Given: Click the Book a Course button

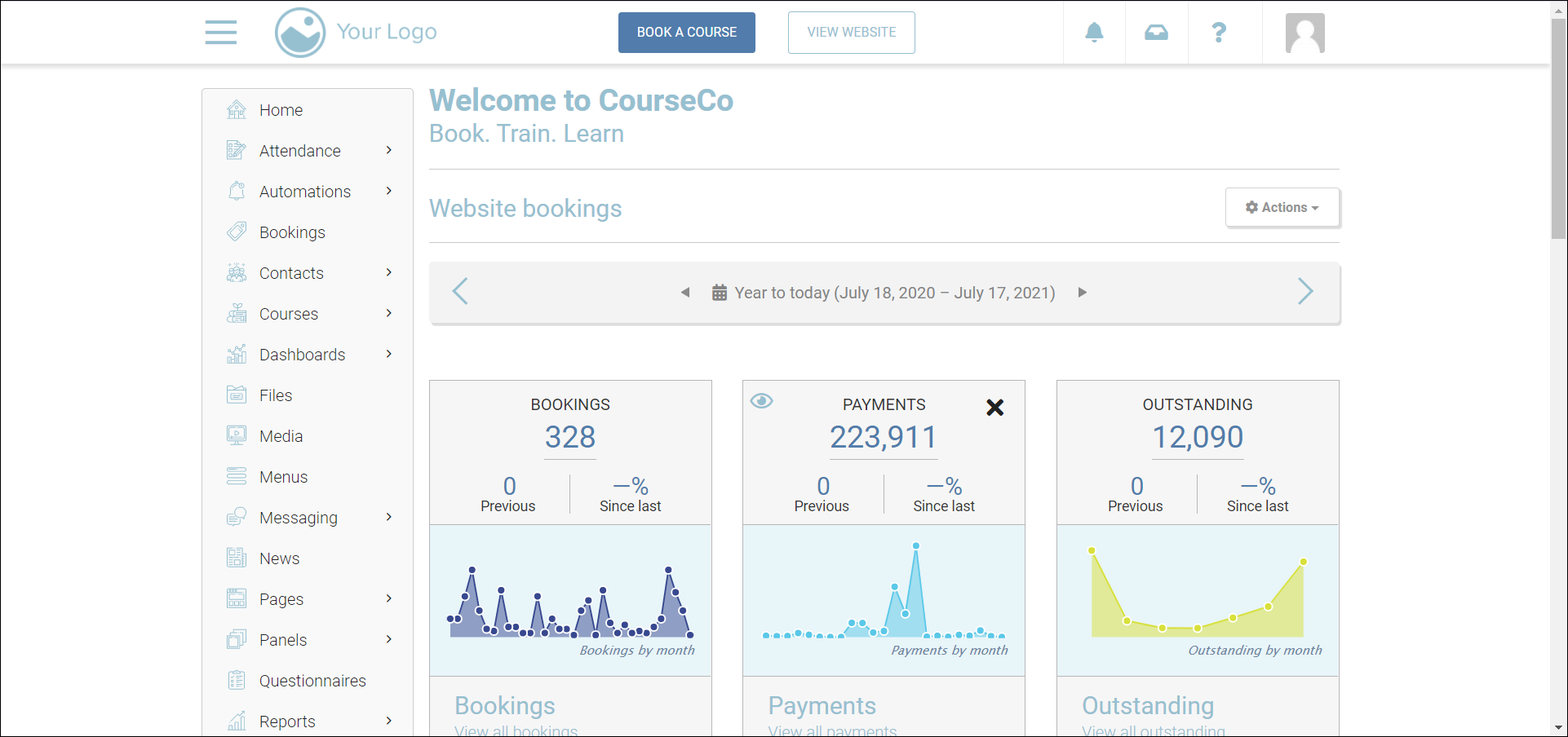Looking at the screenshot, I should tap(686, 33).
